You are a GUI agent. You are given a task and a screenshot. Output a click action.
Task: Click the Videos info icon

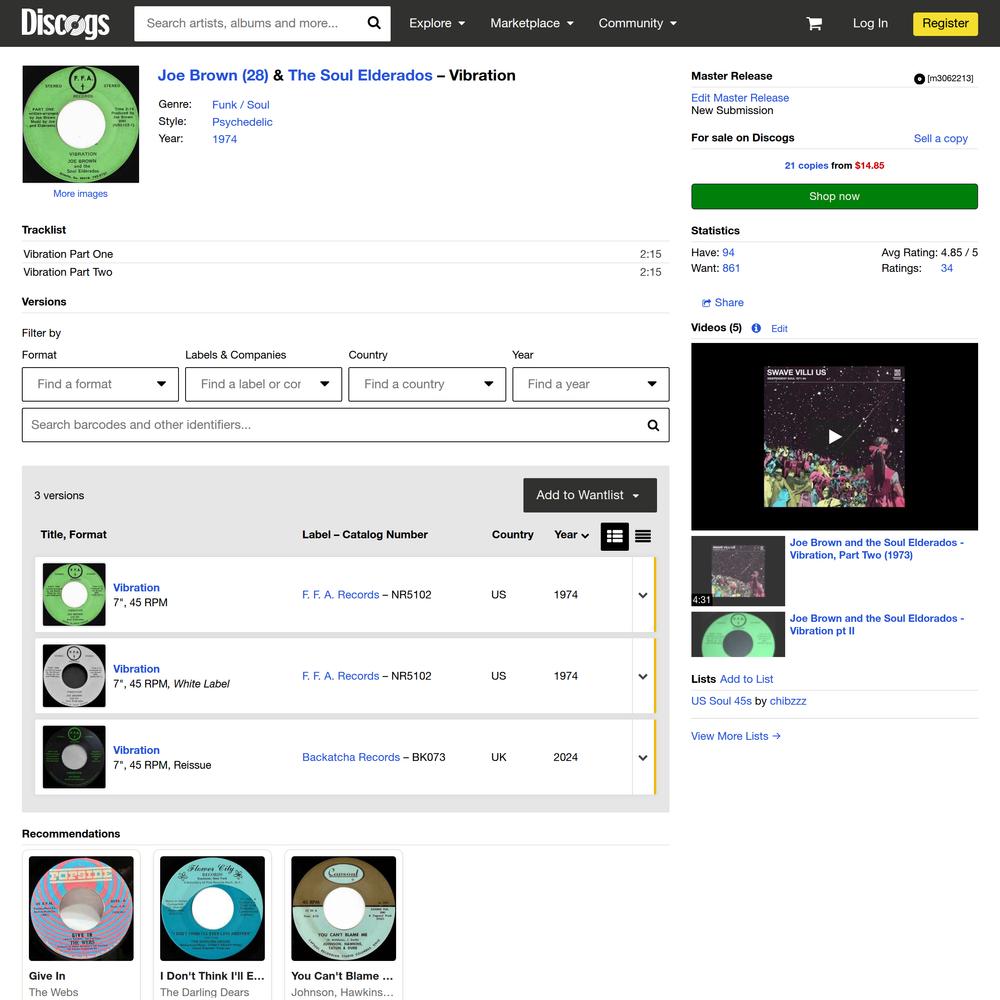[x=756, y=328]
